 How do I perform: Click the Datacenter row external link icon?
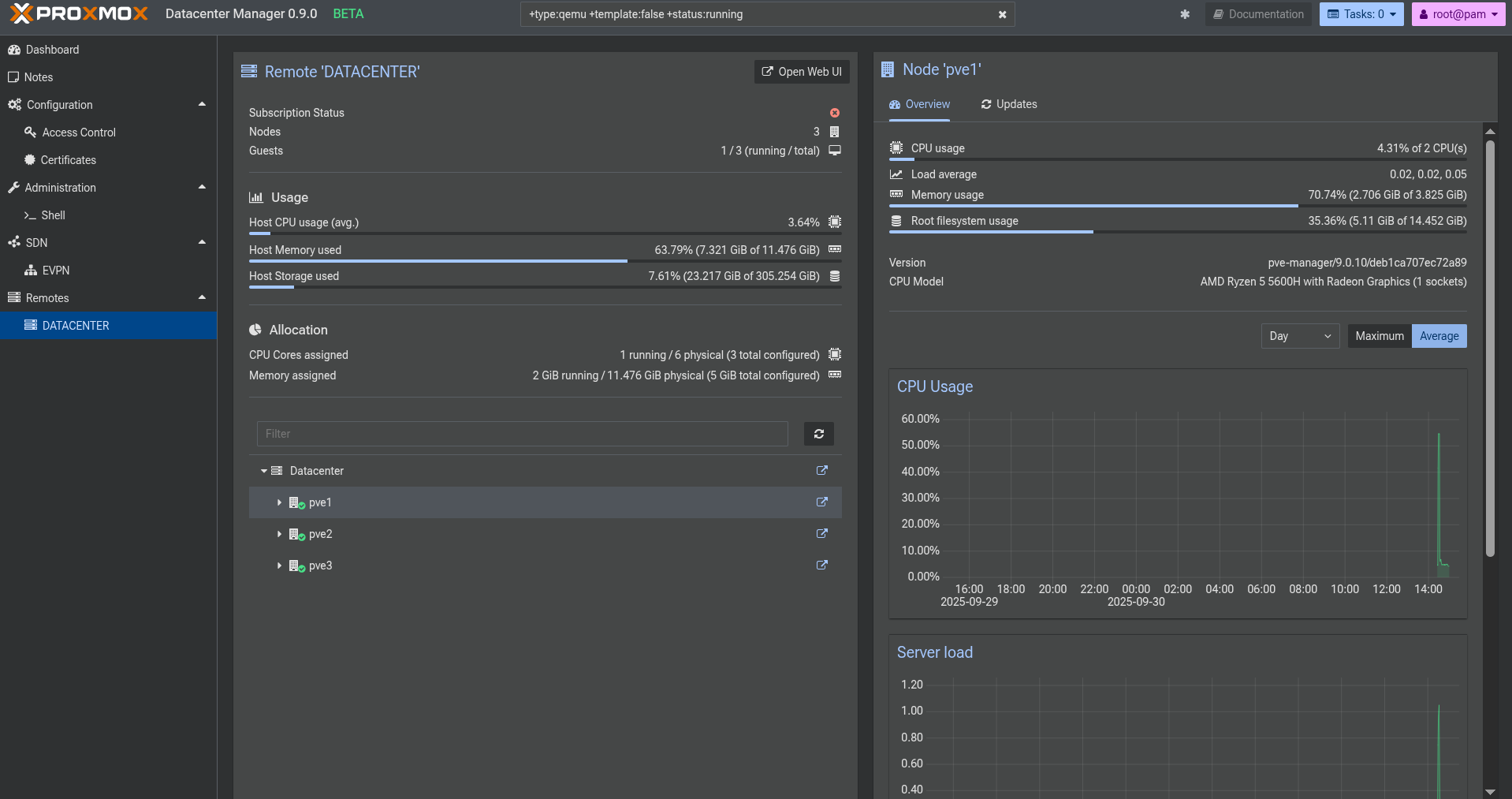tap(821, 471)
